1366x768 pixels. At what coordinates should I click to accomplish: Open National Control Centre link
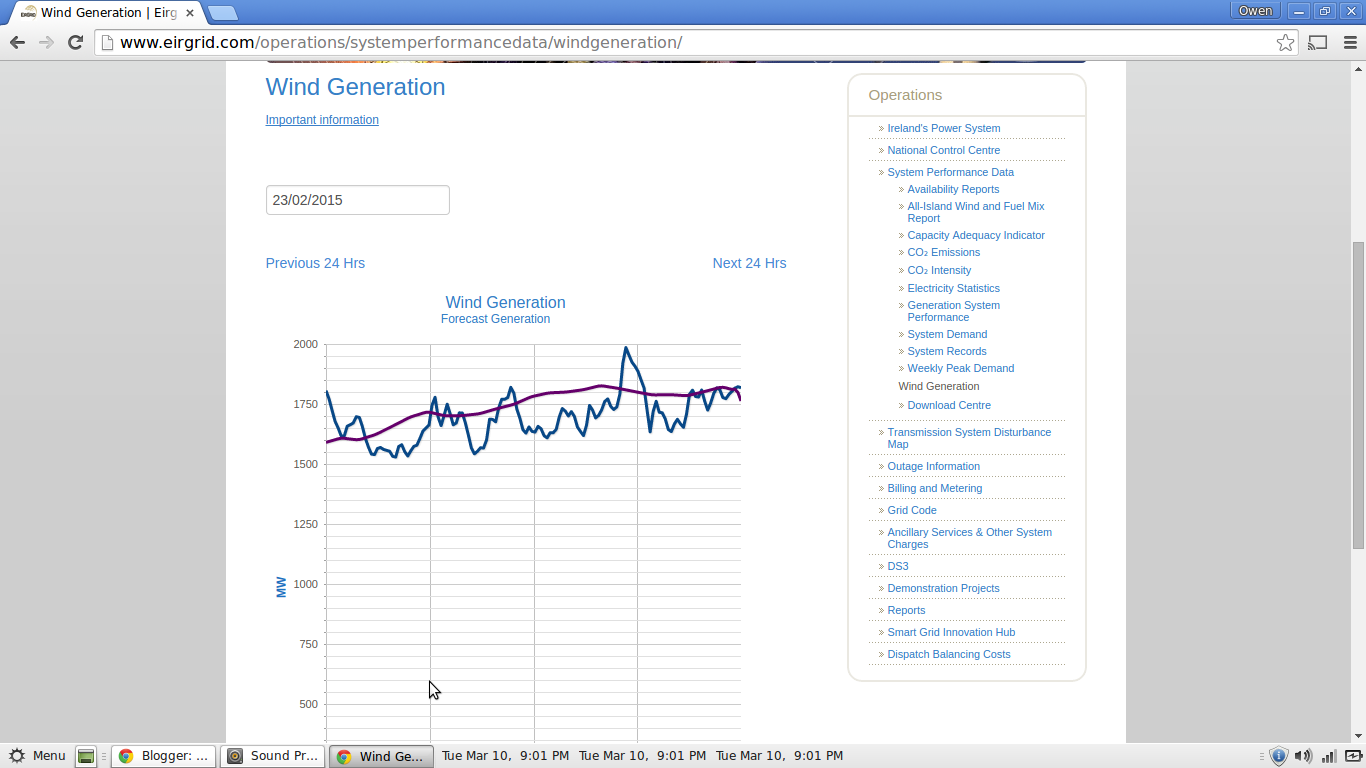click(x=944, y=150)
